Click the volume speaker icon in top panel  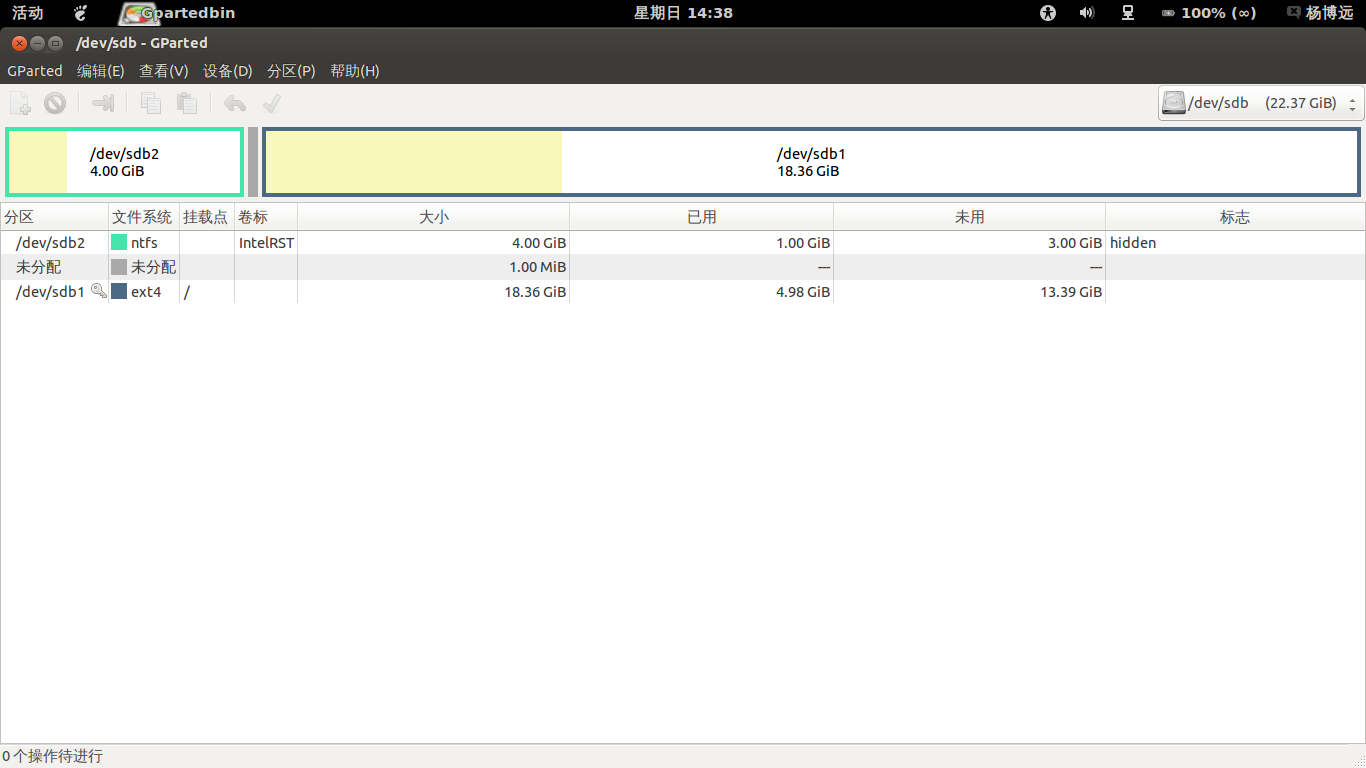click(x=1087, y=13)
